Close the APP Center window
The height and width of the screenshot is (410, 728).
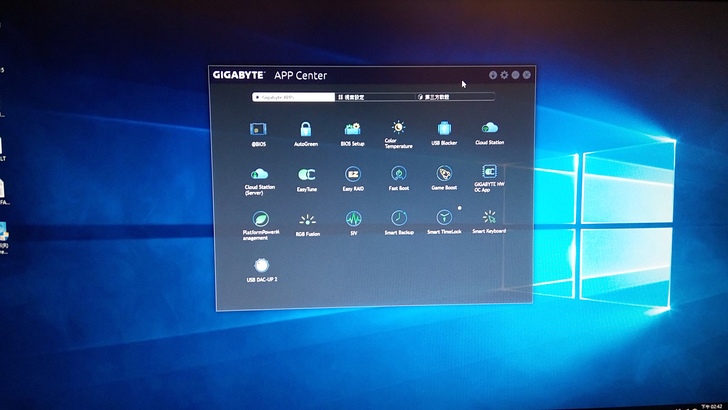[x=526, y=75]
